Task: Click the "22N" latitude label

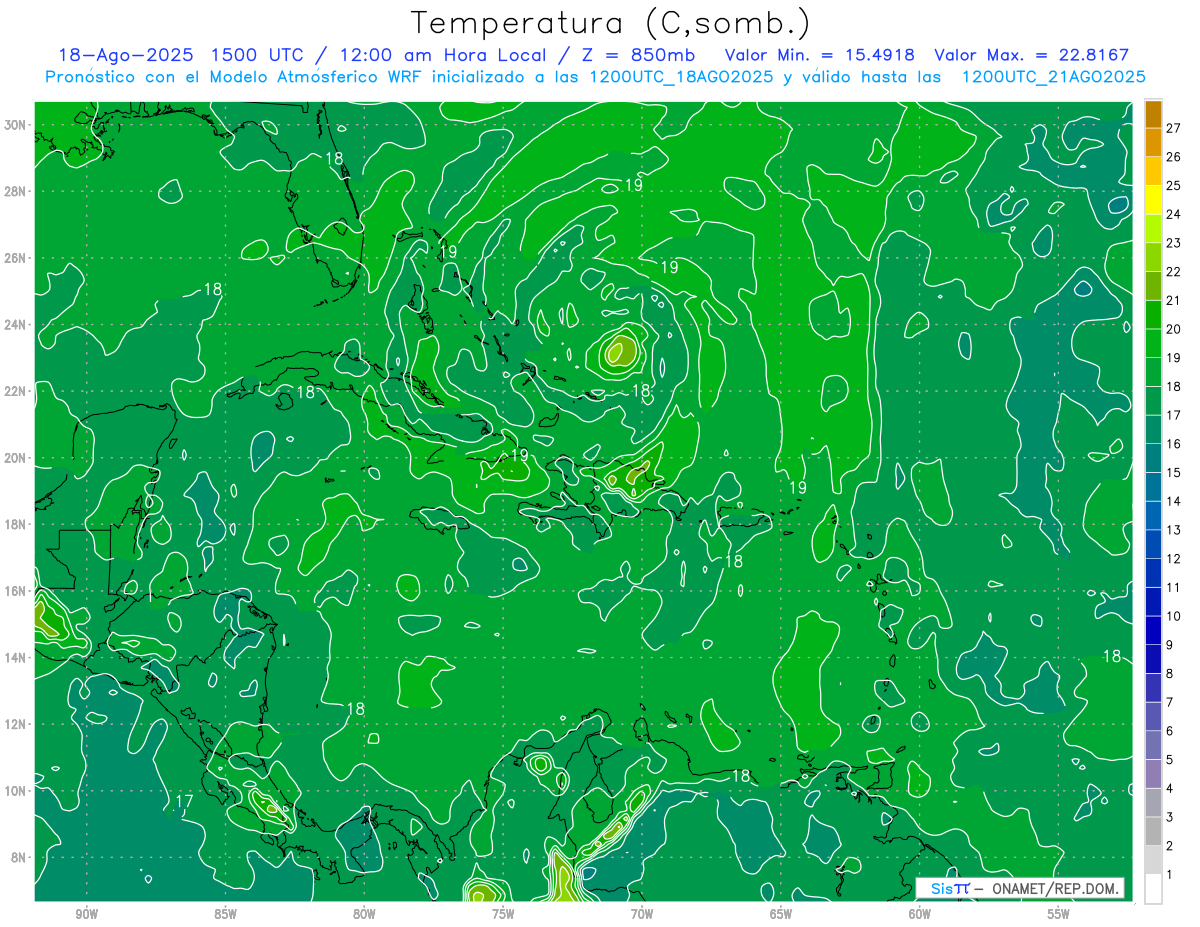Action: [17, 391]
